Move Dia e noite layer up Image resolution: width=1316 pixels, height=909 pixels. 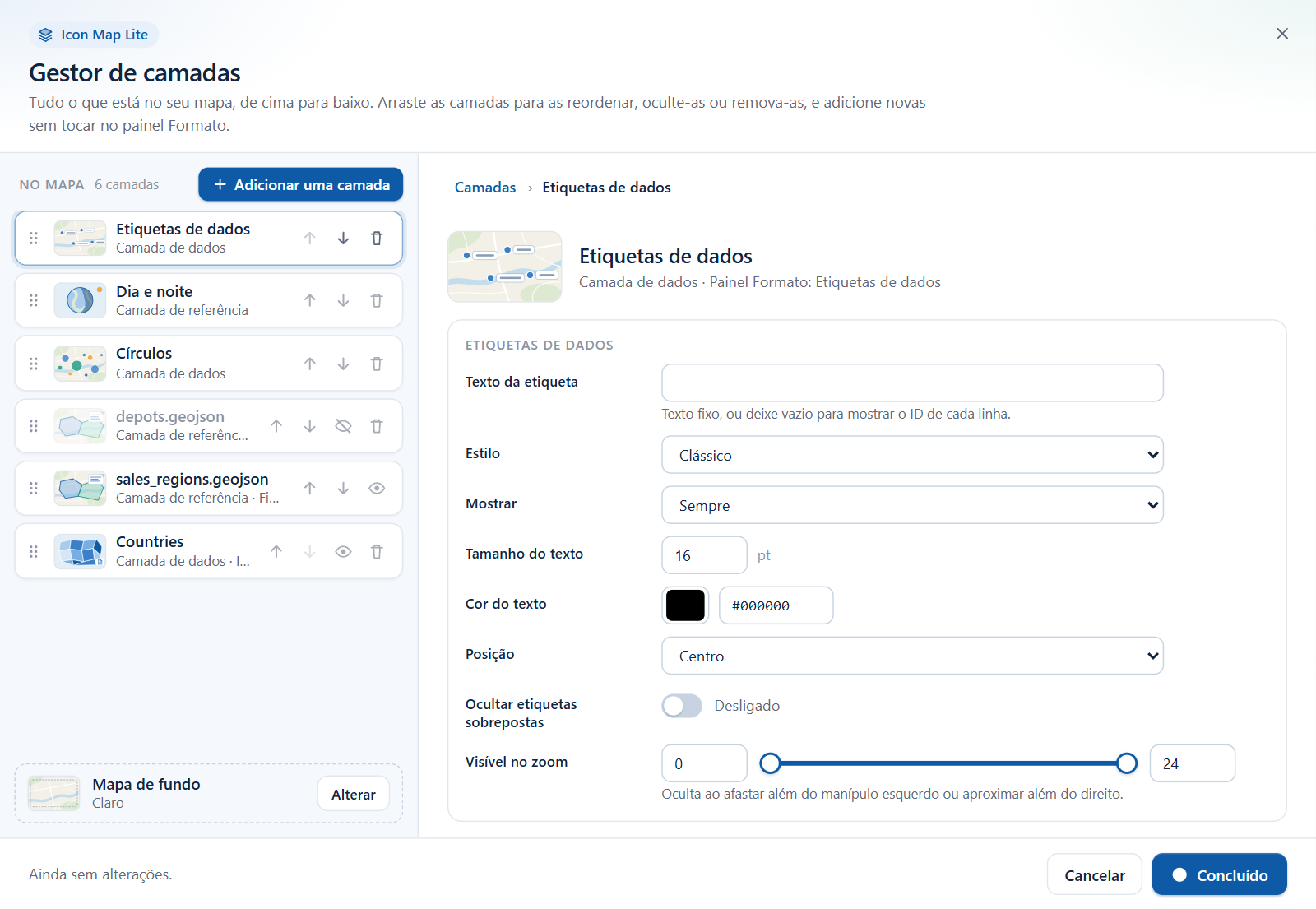309,300
